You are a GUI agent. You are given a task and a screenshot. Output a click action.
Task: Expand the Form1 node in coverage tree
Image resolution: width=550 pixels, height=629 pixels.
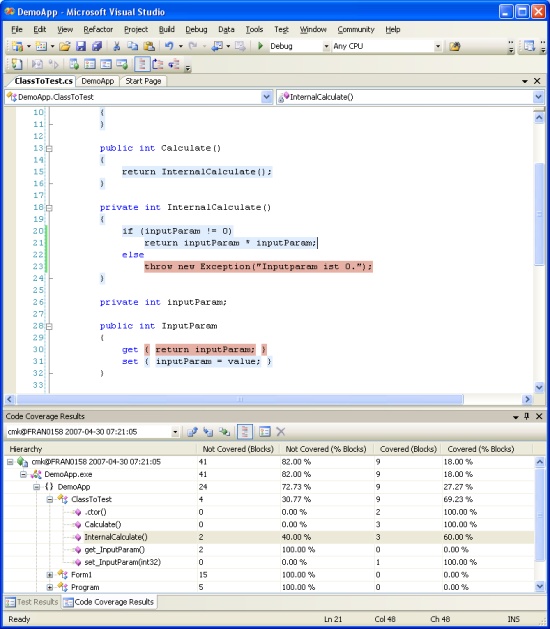click(49, 575)
